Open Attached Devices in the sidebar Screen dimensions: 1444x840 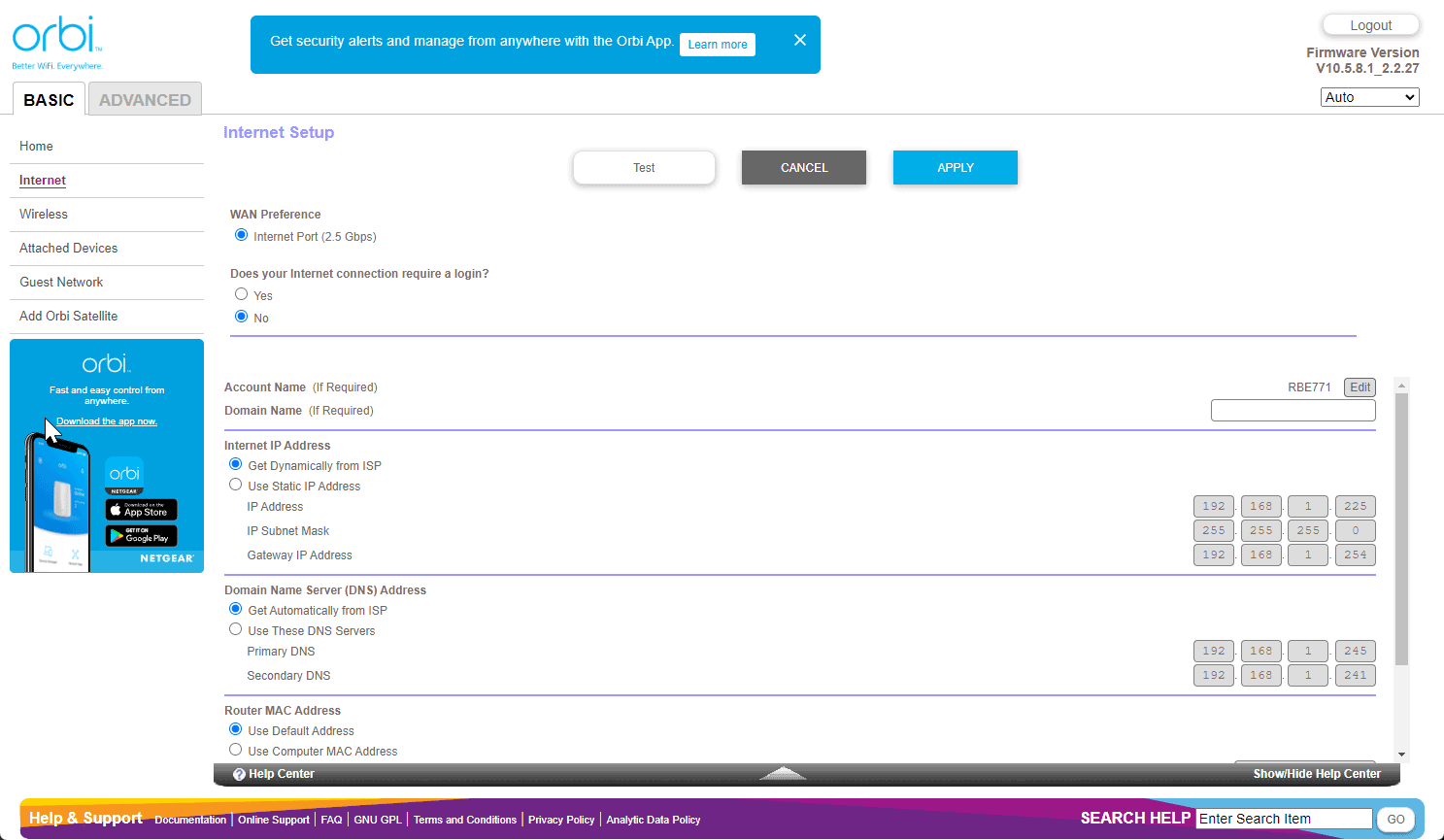69,248
